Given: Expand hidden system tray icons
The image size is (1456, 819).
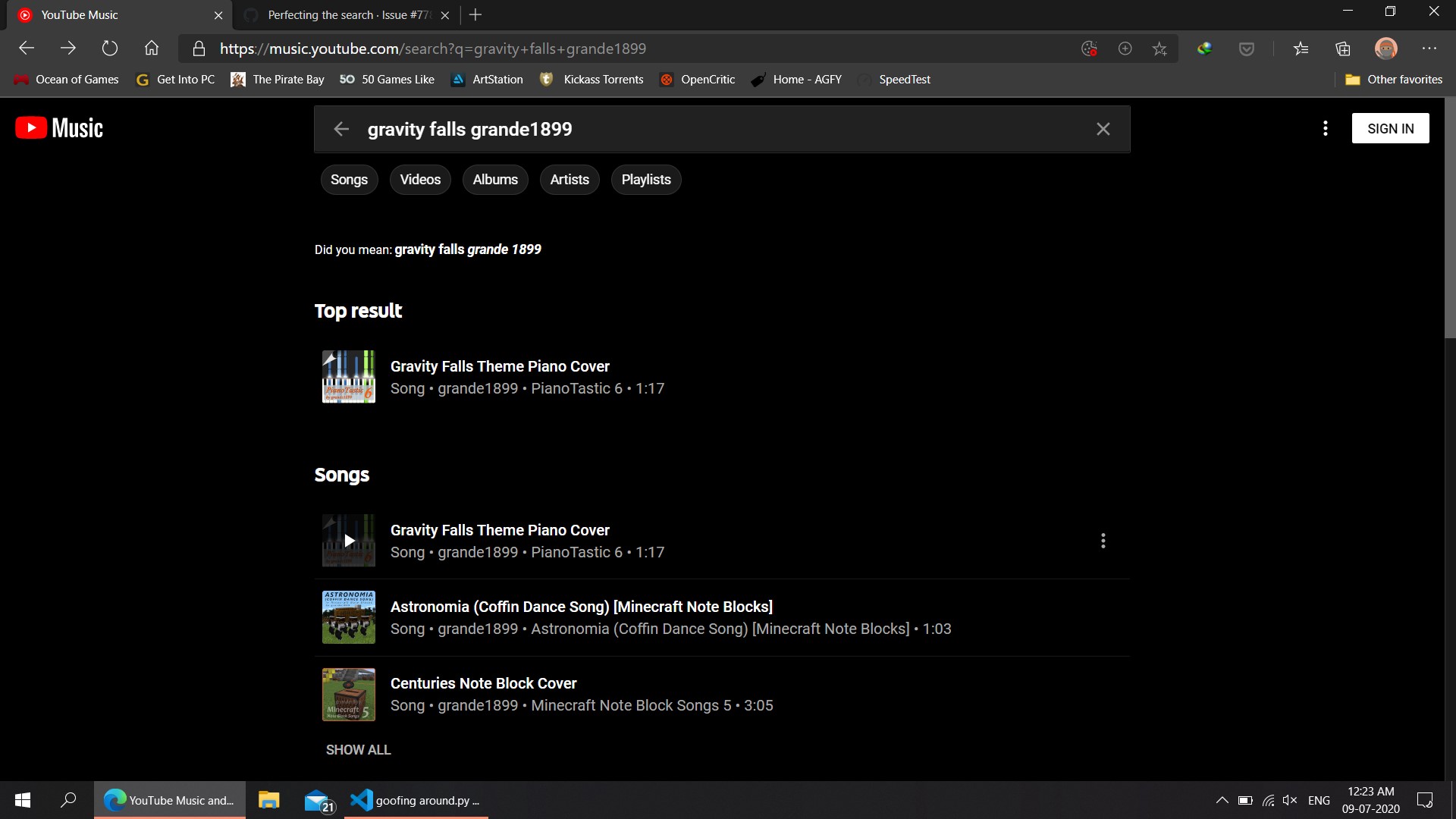Looking at the screenshot, I should [x=1222, y=800].
